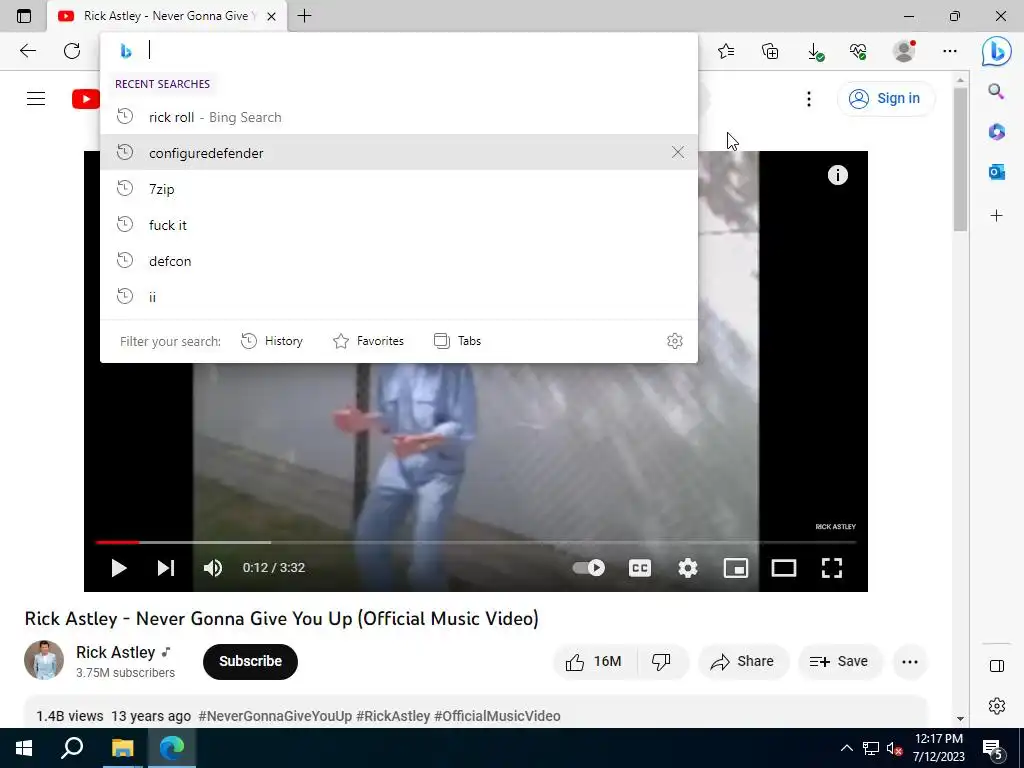This screenshot has height=768, width=1024.
Task: Like the video (16M)
Action: tap(595, 662)
